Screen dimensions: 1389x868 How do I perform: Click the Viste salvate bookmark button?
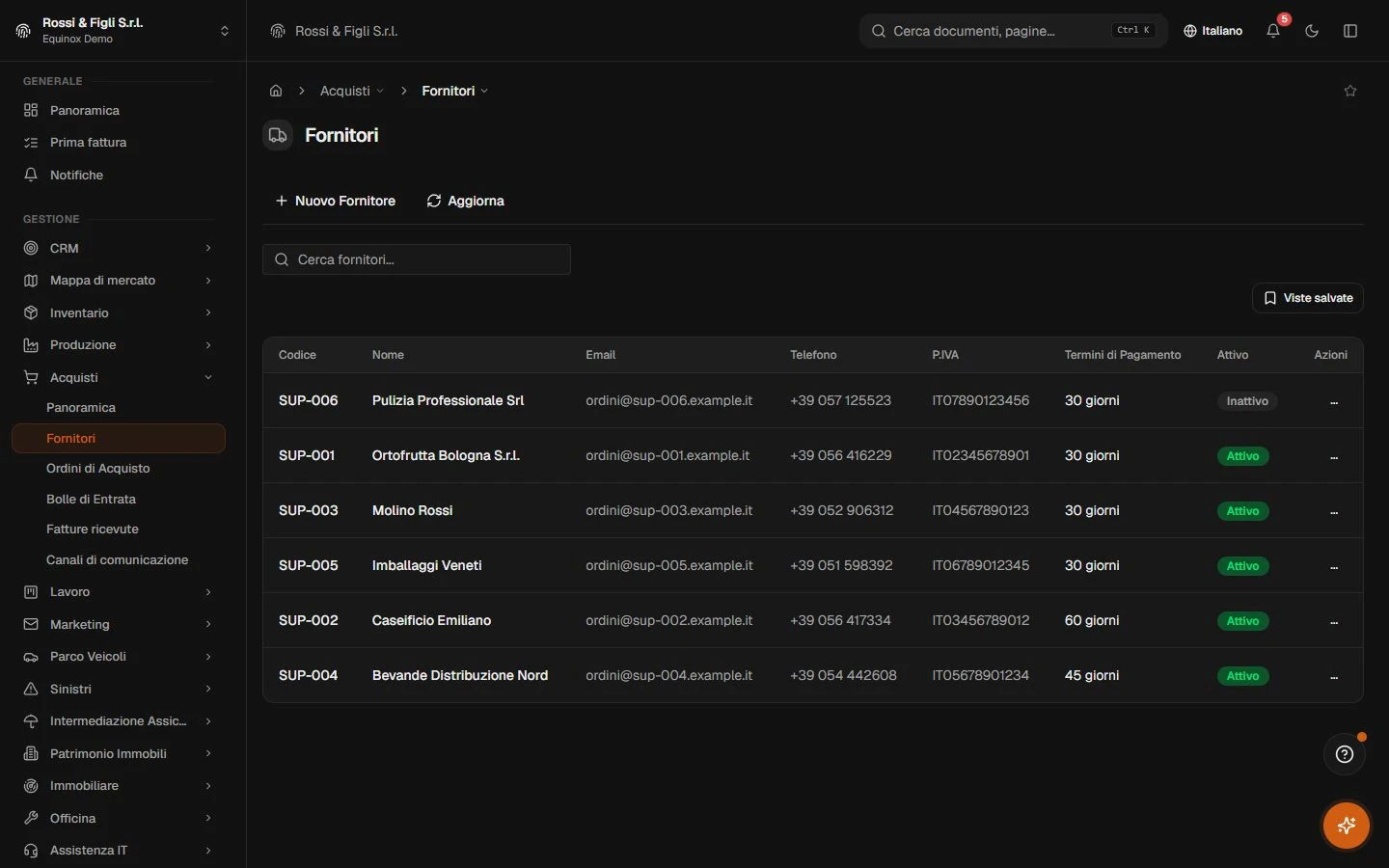click(1308, 298)
